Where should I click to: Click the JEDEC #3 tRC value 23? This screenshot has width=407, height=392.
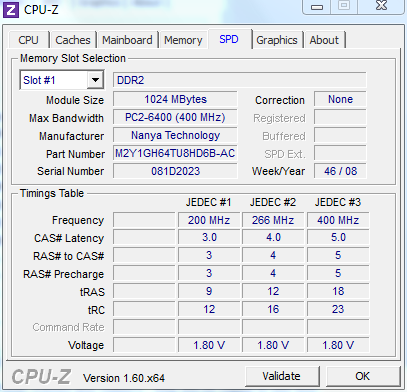[x=338, y=309]
